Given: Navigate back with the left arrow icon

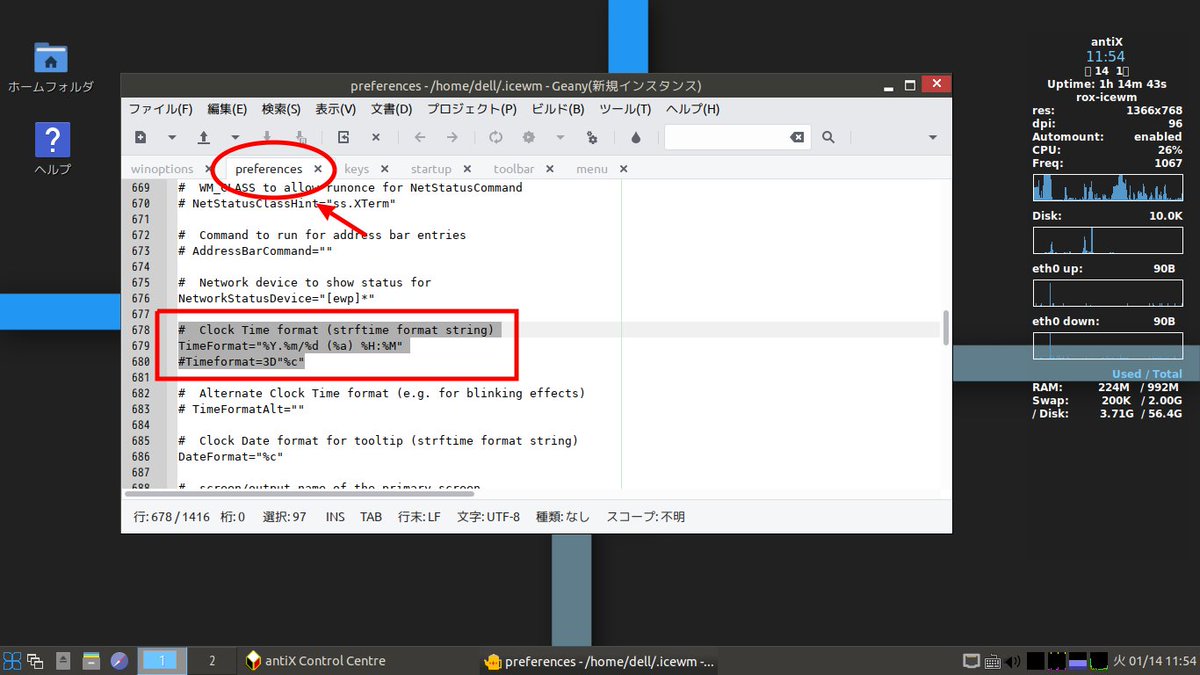Looking at the screenshot, I should click(x=420, y=137).
